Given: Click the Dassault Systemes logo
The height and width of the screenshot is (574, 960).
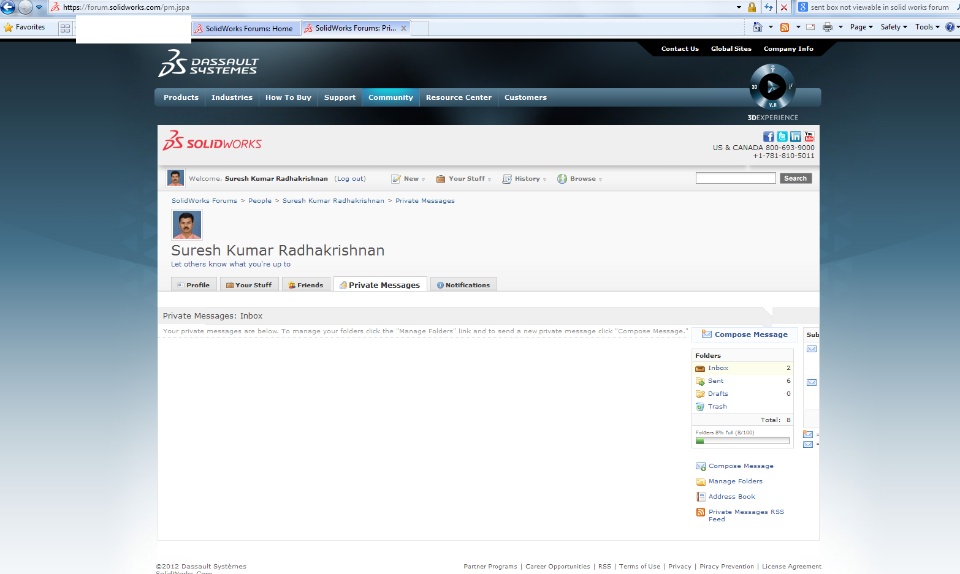Looking at the screenshot, I should (x=208, y=64).
